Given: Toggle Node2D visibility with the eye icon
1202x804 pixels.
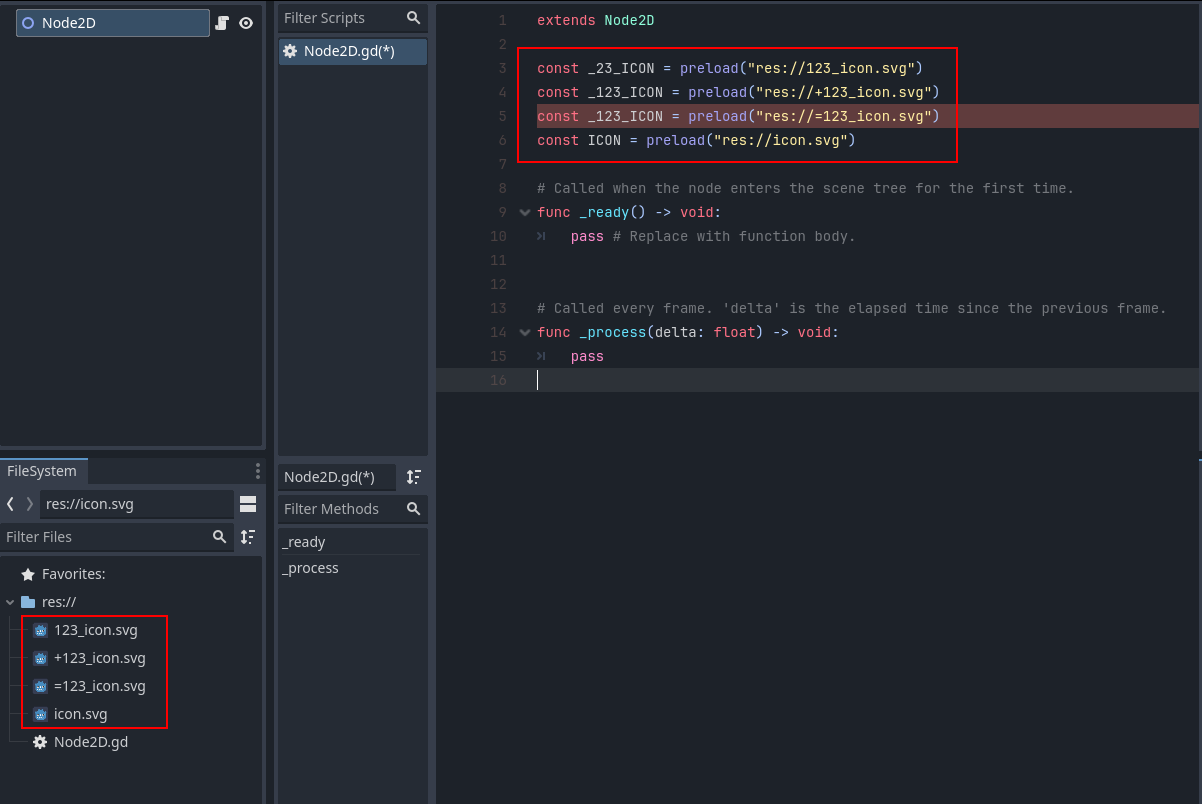Looking at the screenshot, I should pyautogui.click(x=246, y=22).
